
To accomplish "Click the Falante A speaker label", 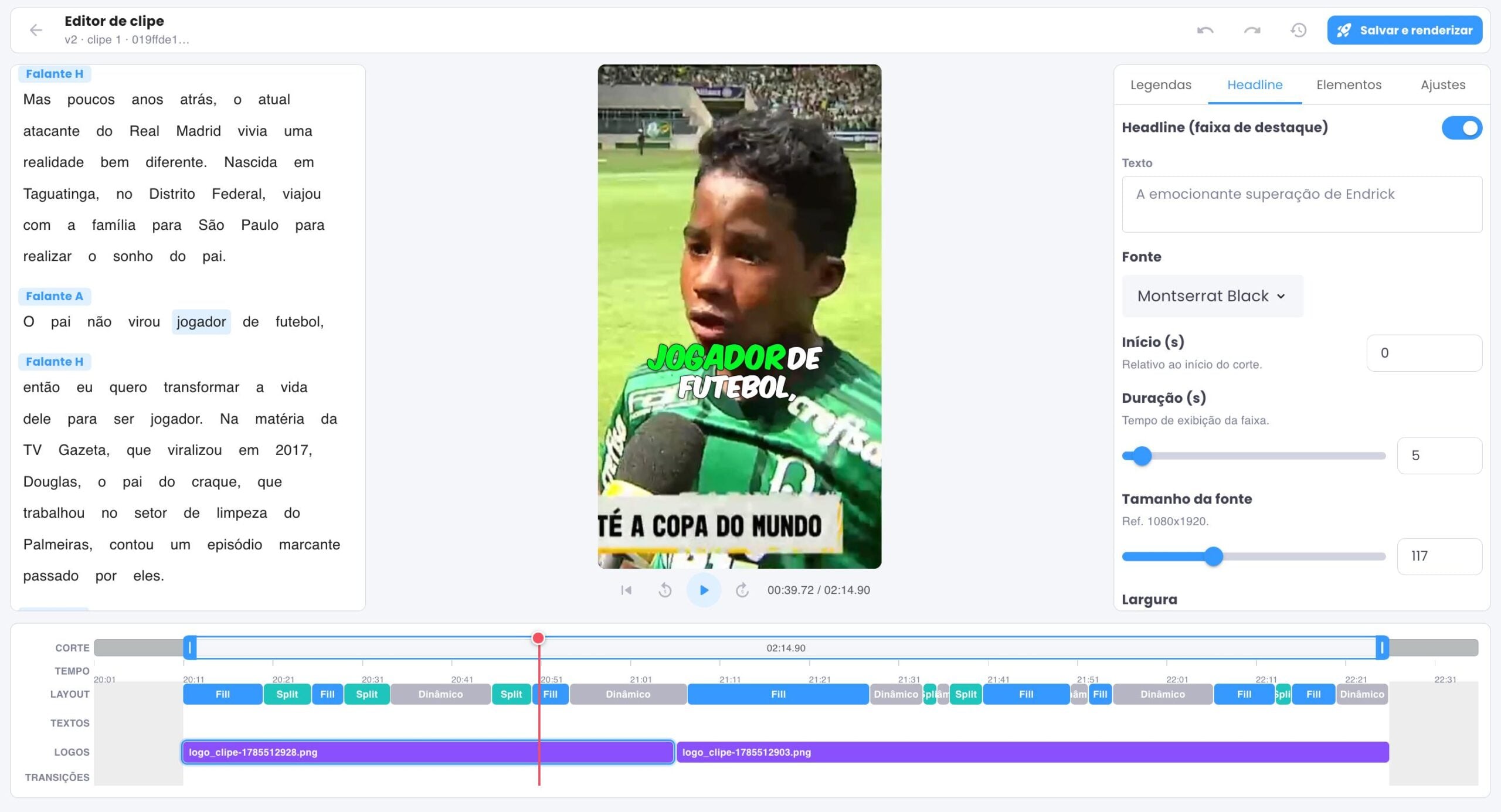I will point(55,296).
